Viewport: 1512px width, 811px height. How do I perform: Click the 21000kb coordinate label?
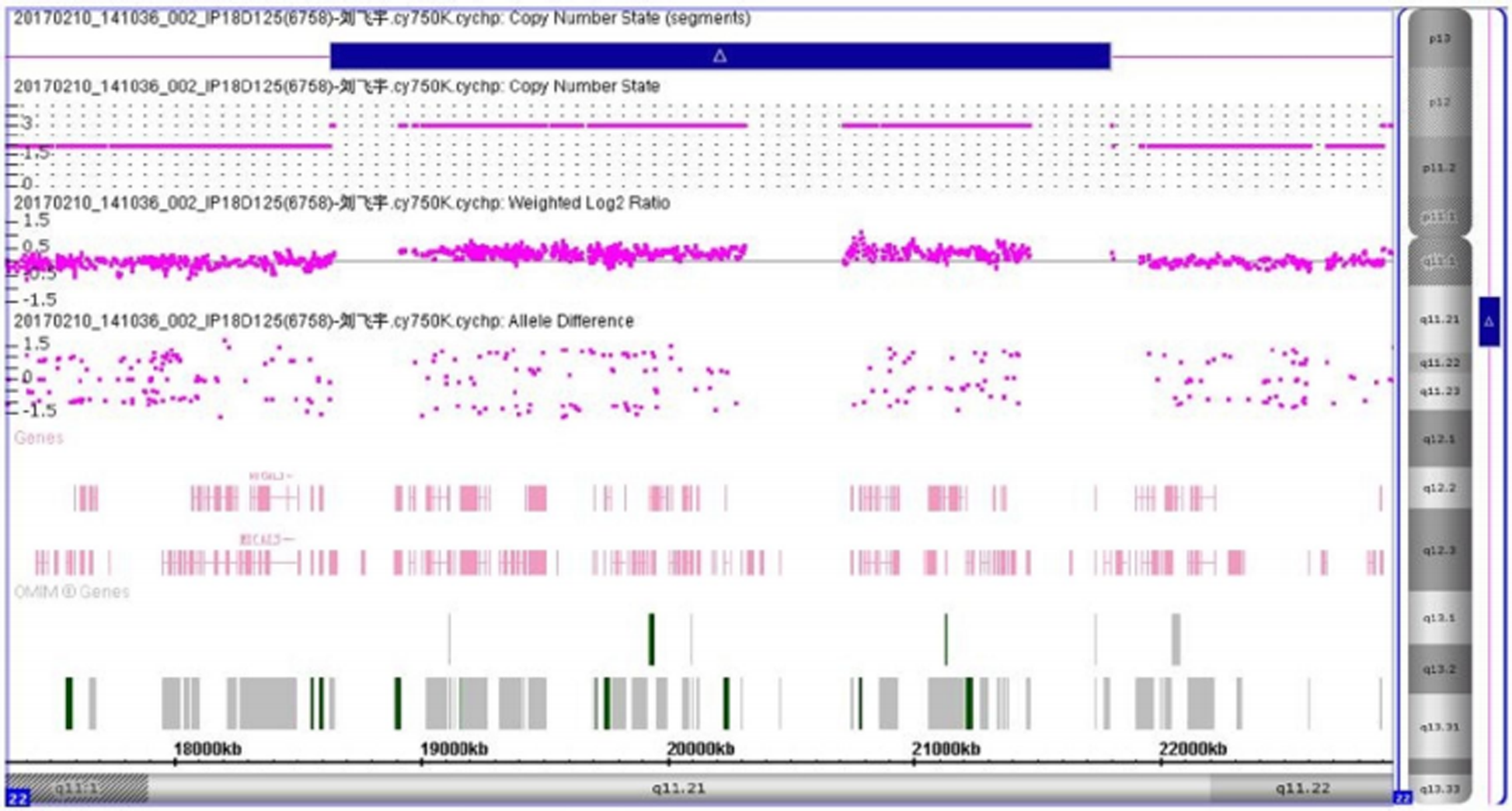click(946, 749)
